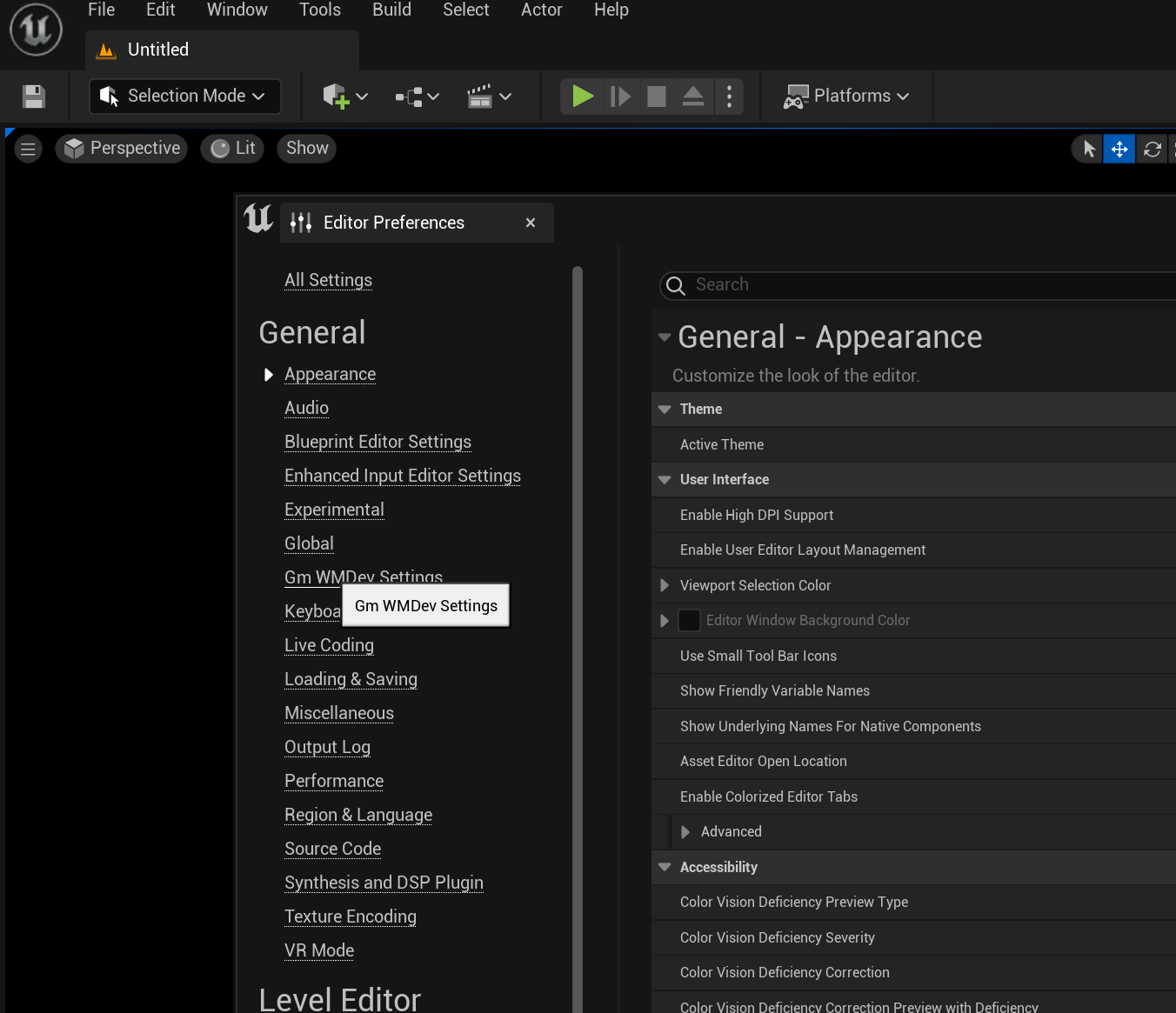
Task: Open Experimental settings link
Action: [334, 510]
